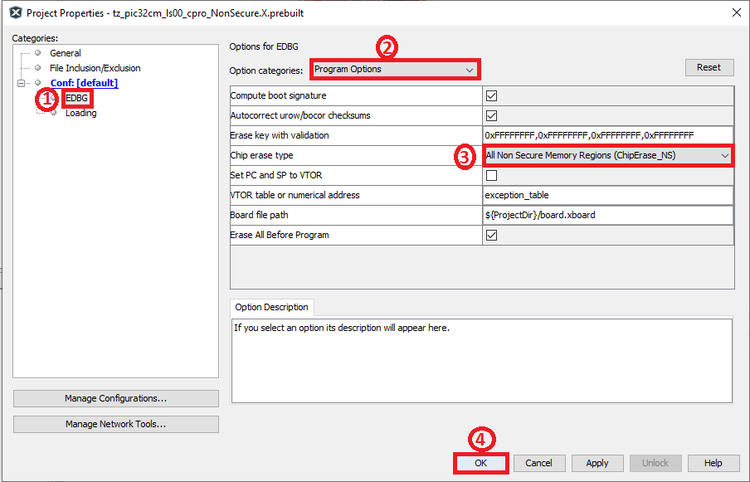Enable Set PC and SP to VTOR
750x482 pixels.
tap(491, 176)
